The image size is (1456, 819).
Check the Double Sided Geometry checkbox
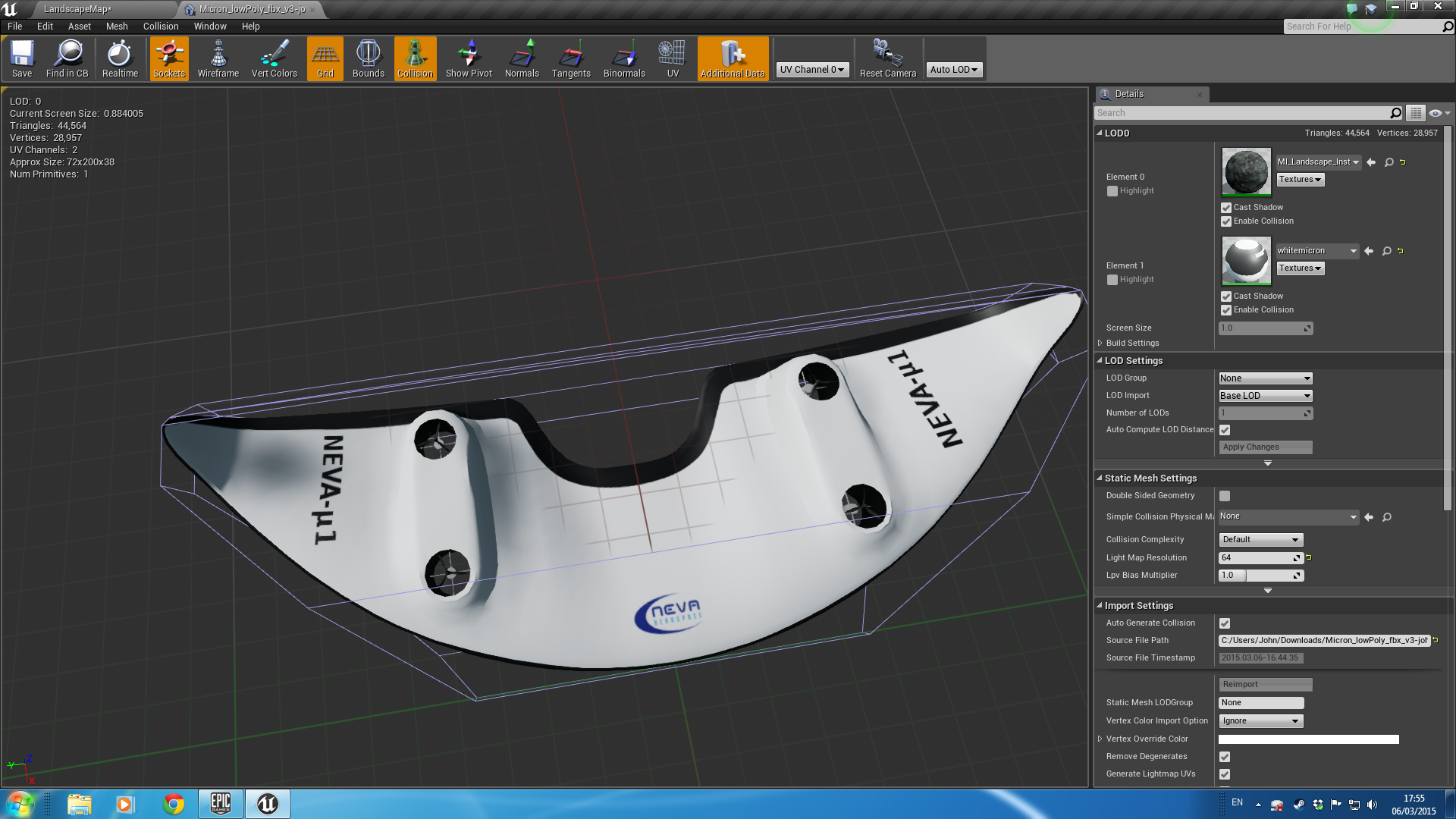[x=1225, y=496]
